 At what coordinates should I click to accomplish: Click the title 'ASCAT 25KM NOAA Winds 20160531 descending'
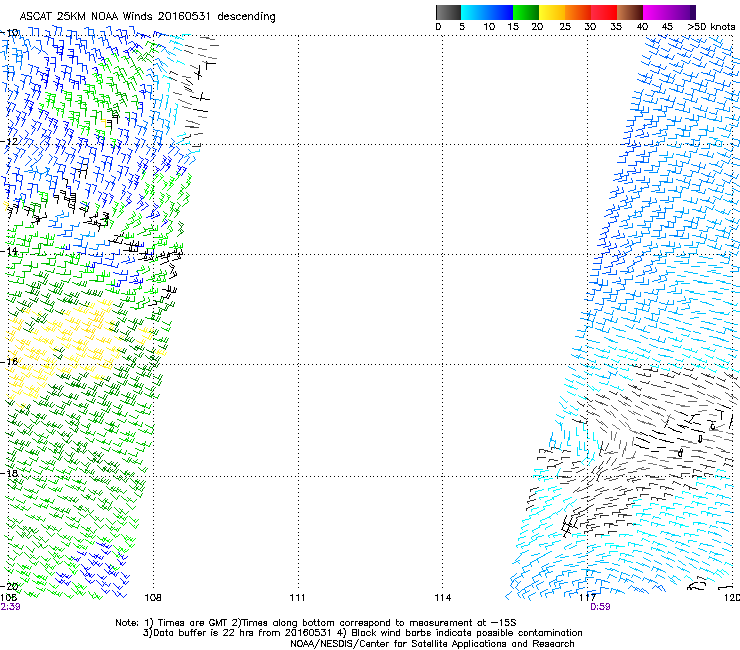coord(147,17)
